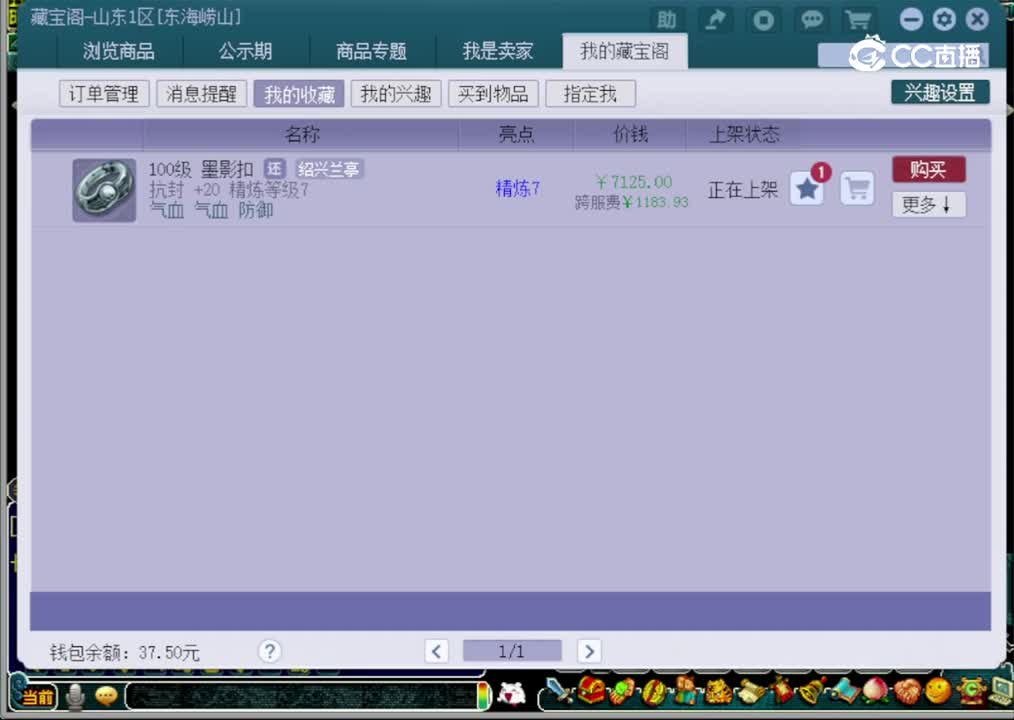Image resolution: width=1014 pixels, height=720 pixels.
Task: Click the sword icon on the game taskbar
Action: pos(557,692)
